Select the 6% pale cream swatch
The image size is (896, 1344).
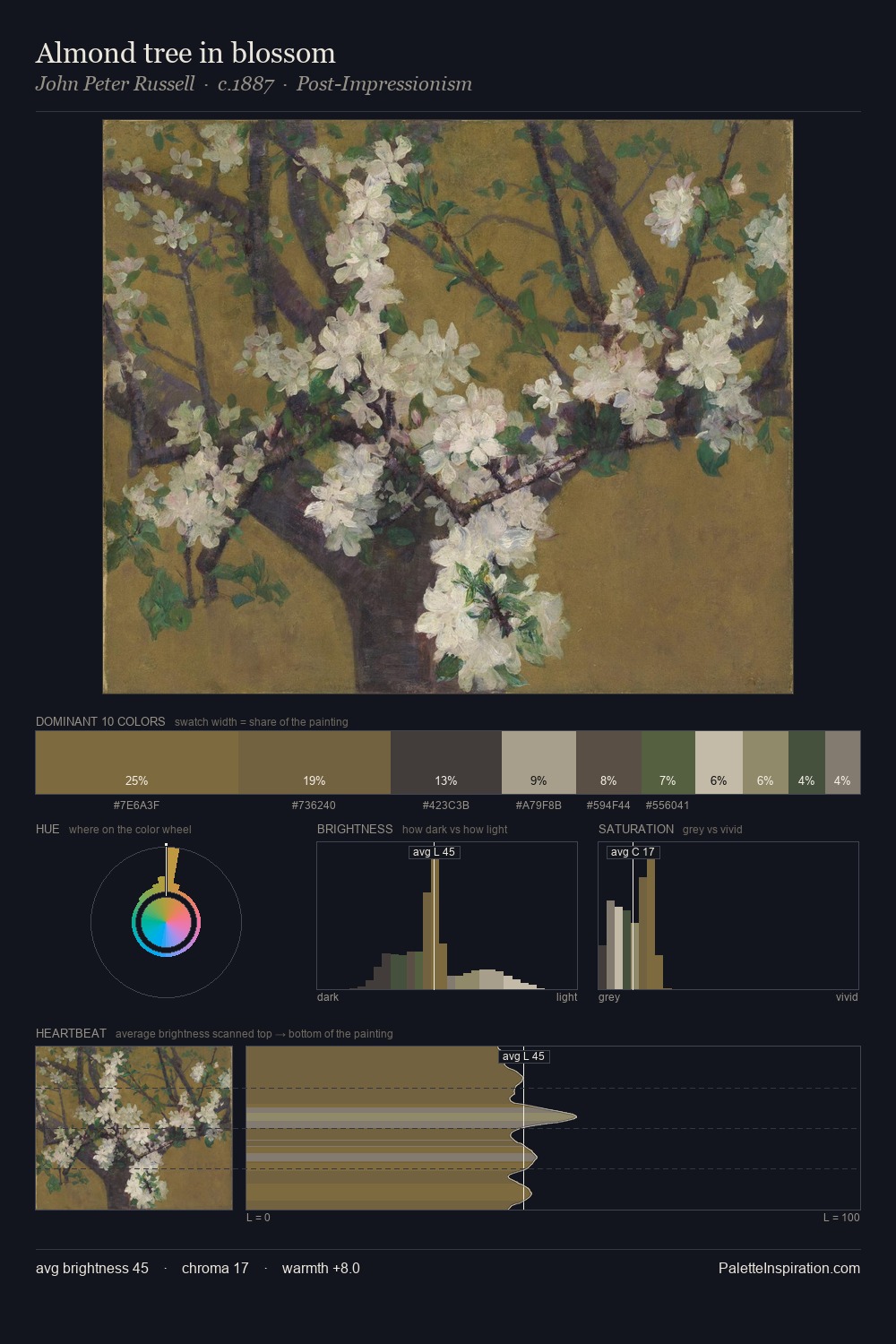coord(719,762)
